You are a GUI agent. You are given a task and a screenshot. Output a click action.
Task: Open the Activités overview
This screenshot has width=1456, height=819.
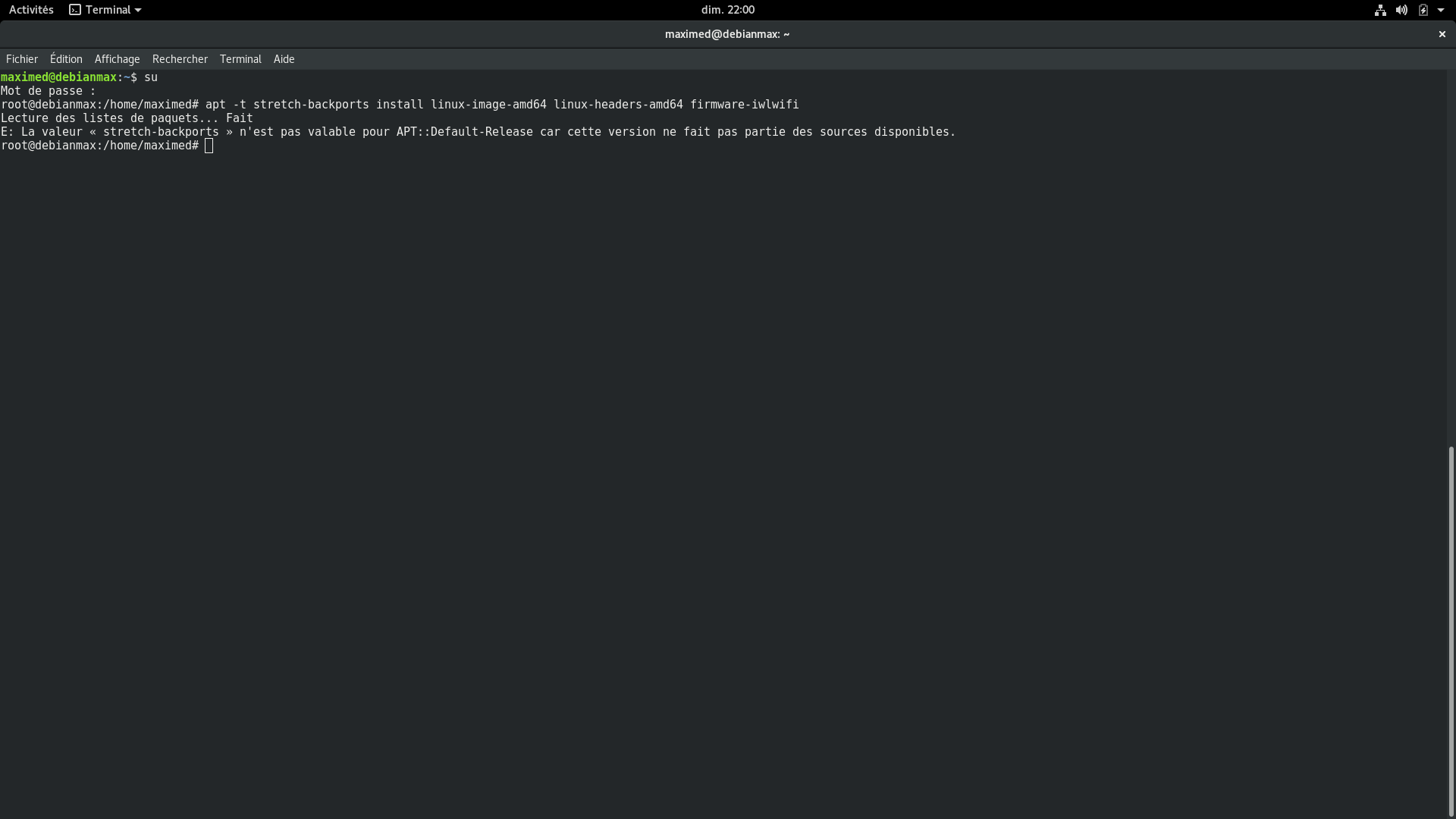(x=31, y=10)
